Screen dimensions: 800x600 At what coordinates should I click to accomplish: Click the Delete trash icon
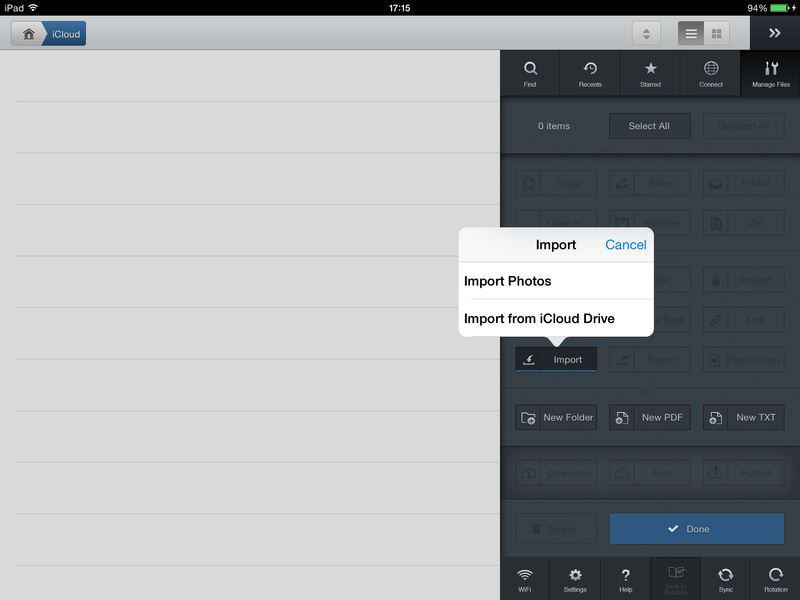pyautogui.click(x=536, y=529)
